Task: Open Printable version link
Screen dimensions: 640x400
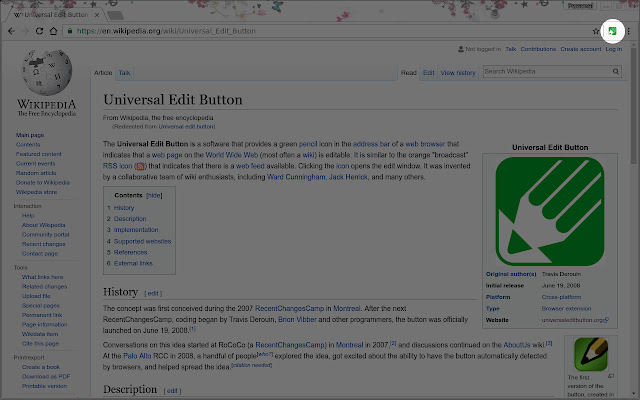Action: (x=44, y=386)
